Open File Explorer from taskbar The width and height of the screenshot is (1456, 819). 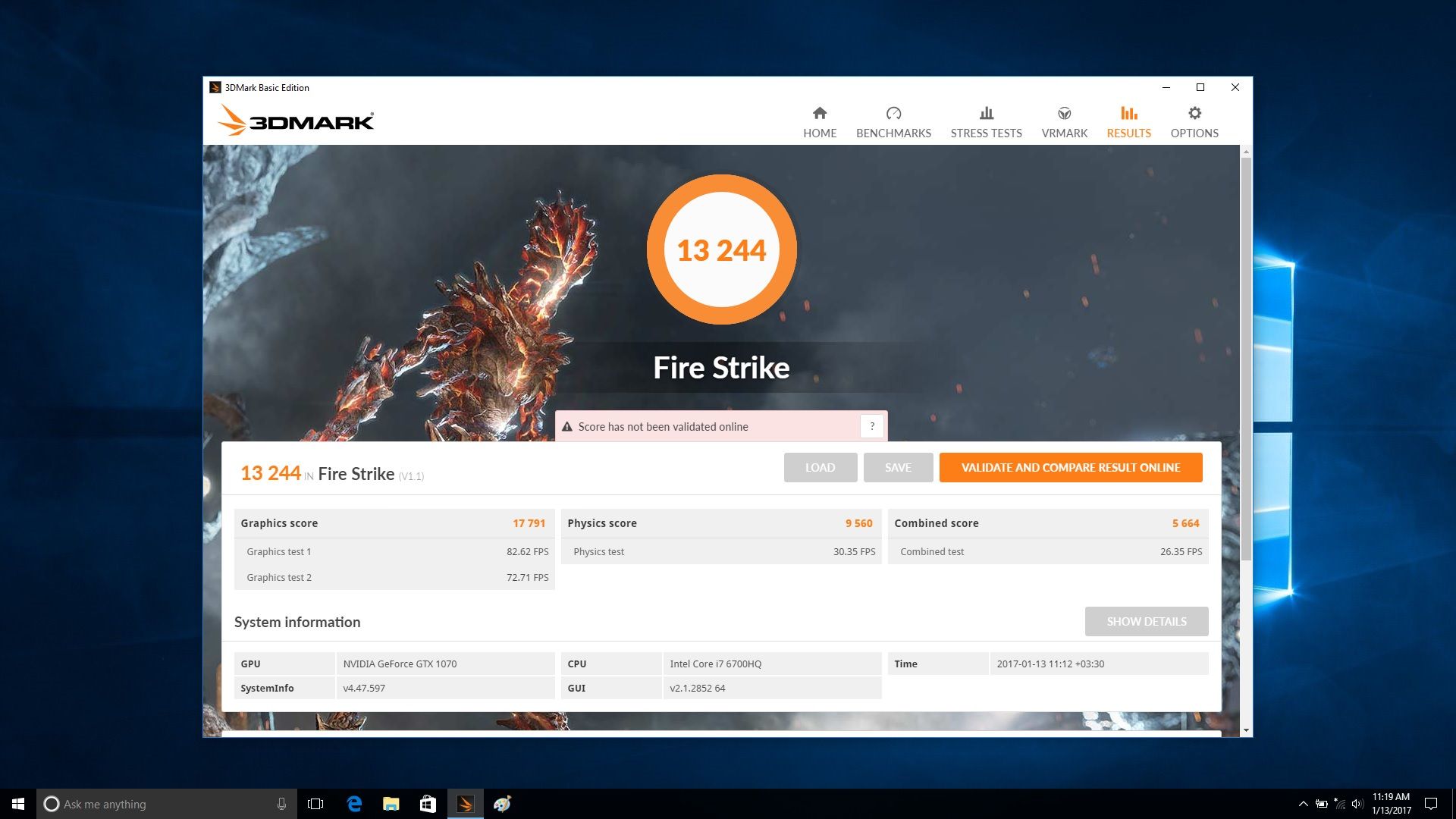(391, 804)
